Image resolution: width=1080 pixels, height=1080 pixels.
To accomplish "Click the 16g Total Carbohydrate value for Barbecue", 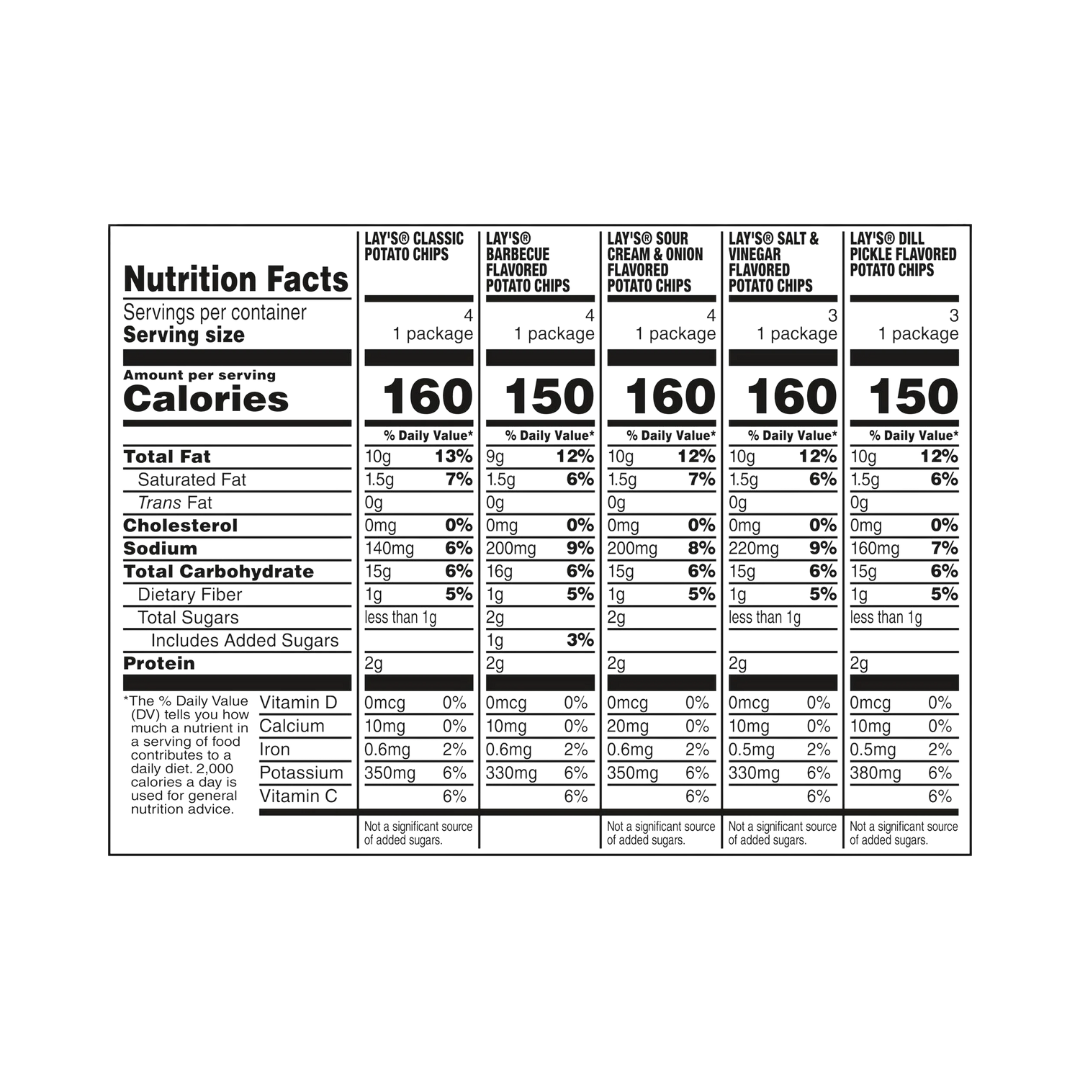I will (499, 572).
